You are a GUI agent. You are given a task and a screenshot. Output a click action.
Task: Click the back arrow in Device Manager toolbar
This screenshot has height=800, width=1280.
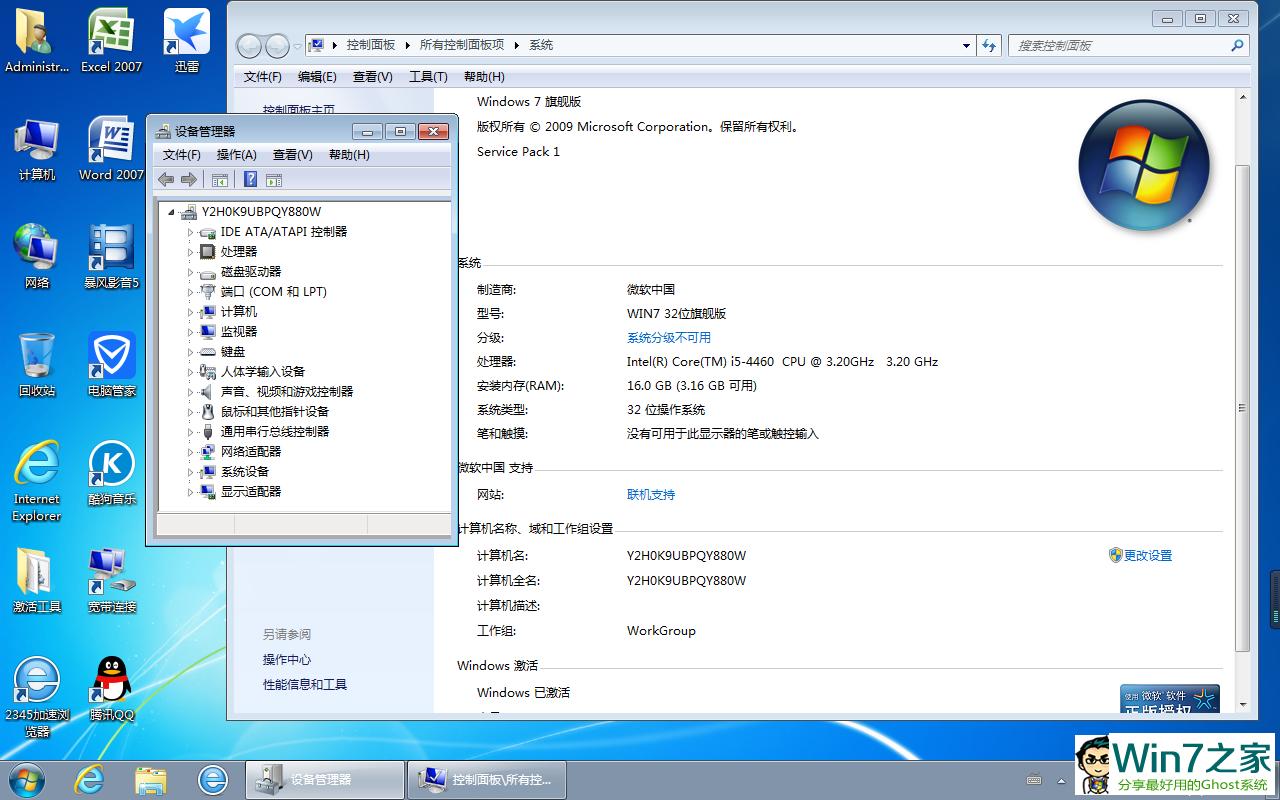click(x=166, y=180)
